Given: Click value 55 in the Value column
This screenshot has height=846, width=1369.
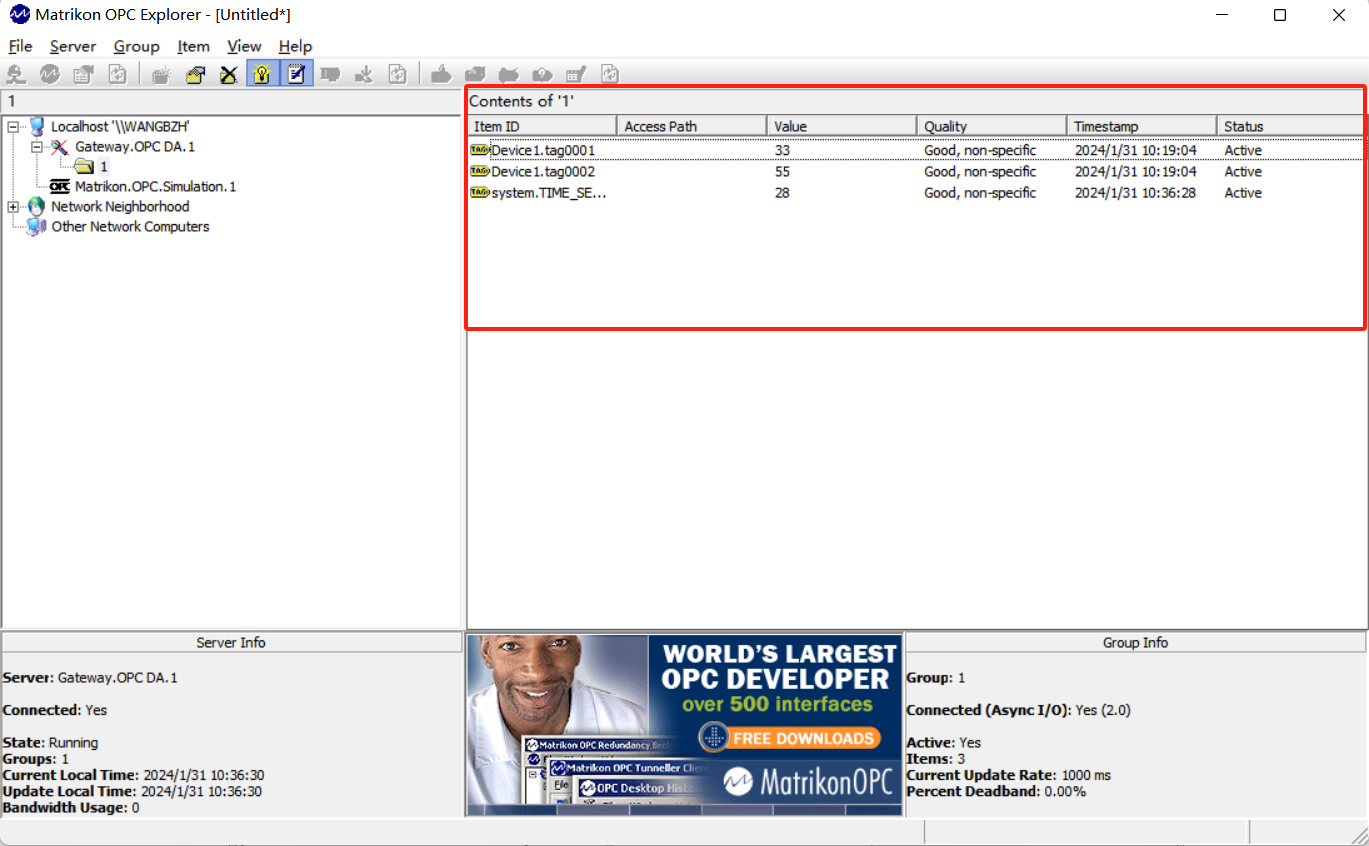Looking at the screenshot, I should pyautogui.click(x=782, y=171).
